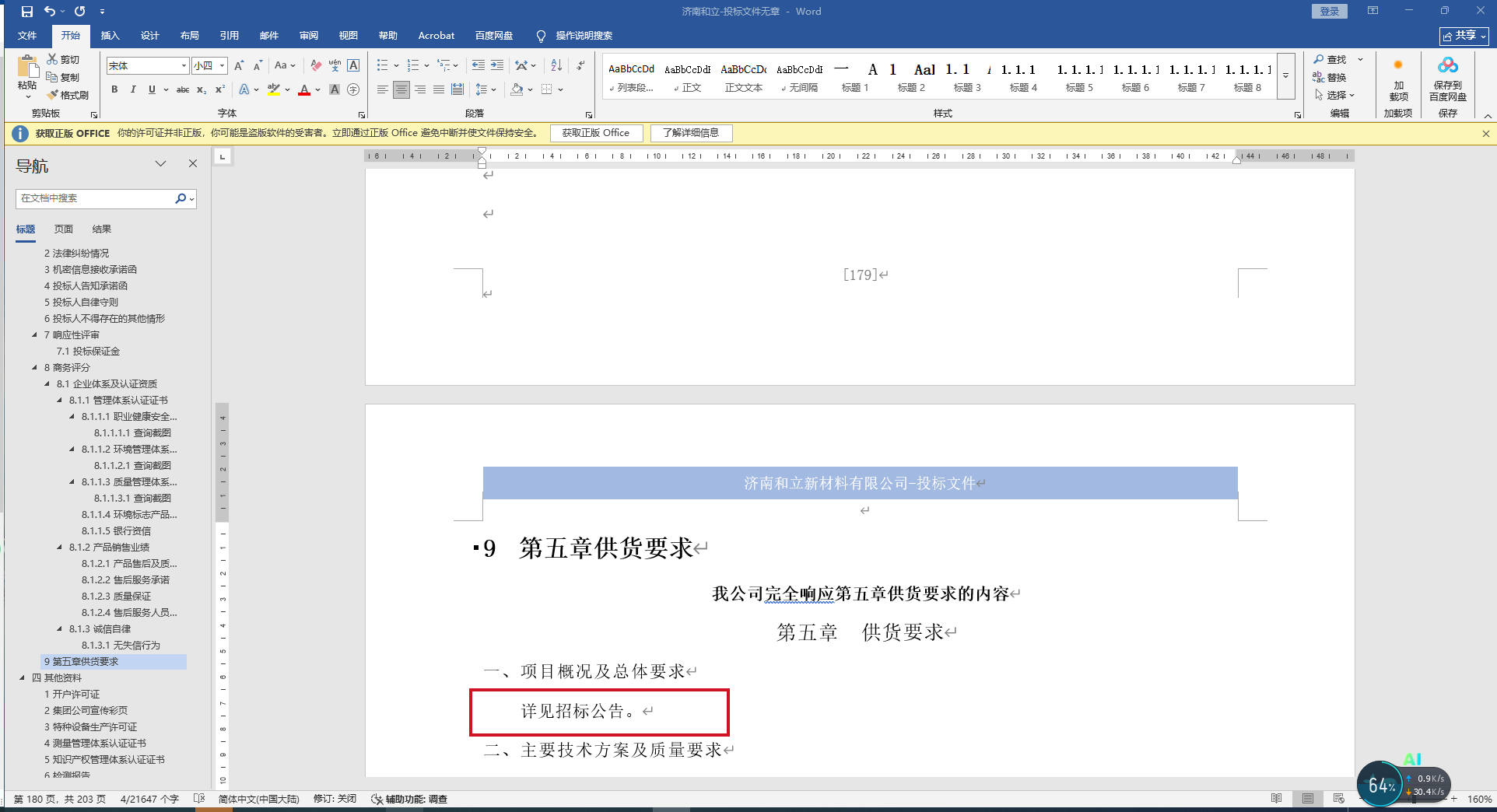Open the borders dropdown arrow

click(560, 89)
